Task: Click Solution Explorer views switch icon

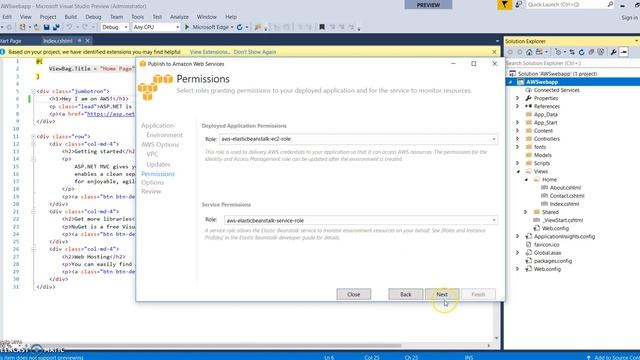Action: click(x=539, y=52)
